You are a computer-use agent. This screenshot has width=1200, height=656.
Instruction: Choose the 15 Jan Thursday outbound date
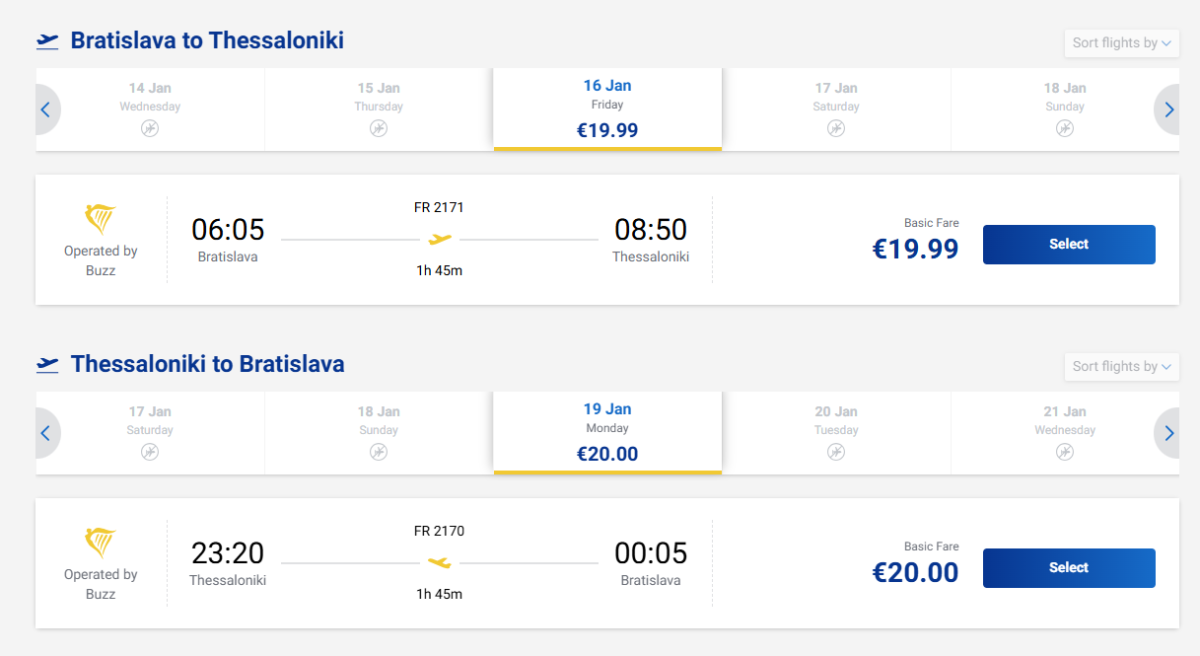click(379, 109)
